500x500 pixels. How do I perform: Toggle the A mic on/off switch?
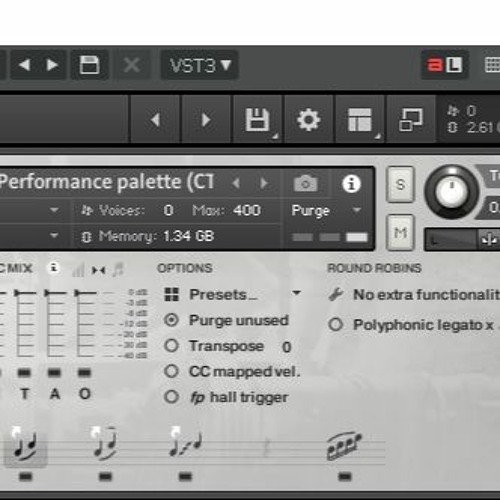[54, 372]
